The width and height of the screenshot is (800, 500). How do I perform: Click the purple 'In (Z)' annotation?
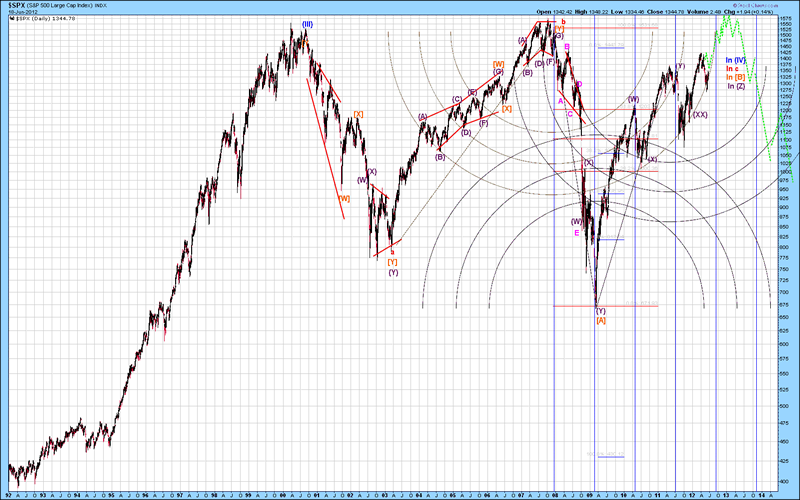pos(736,86)
